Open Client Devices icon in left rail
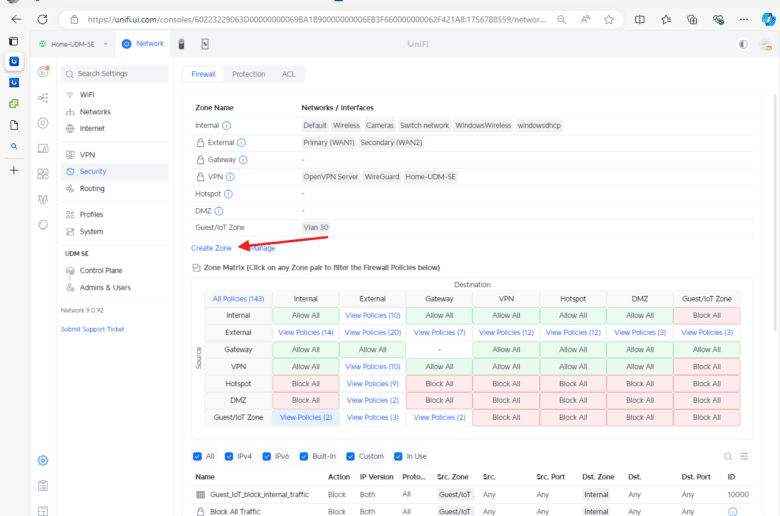This screenshot has width=780, height=516. coord(43,148)
